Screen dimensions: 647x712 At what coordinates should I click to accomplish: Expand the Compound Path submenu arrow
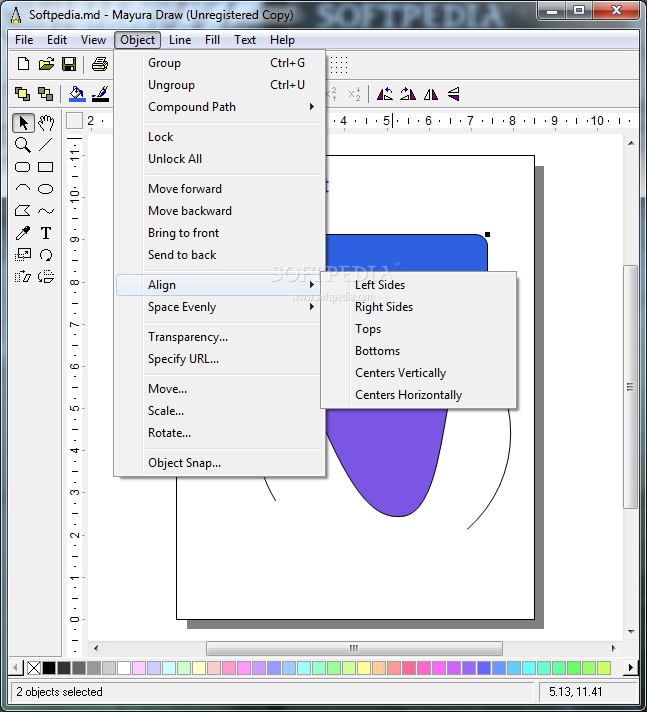coord(311,107)
